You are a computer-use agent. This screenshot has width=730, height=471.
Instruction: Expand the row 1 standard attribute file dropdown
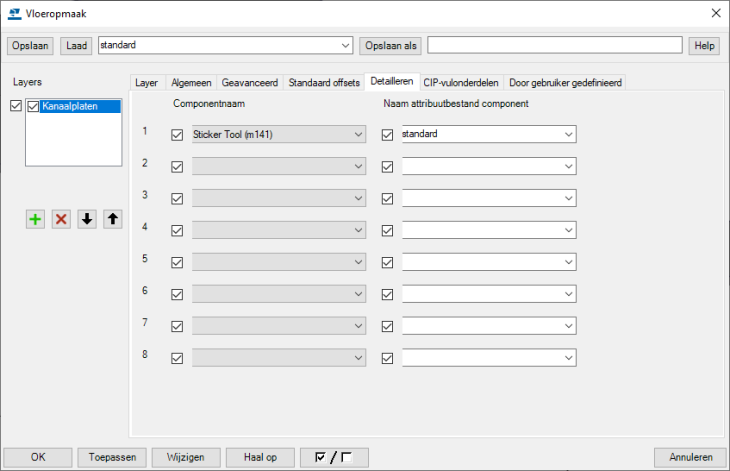(569, 134)
